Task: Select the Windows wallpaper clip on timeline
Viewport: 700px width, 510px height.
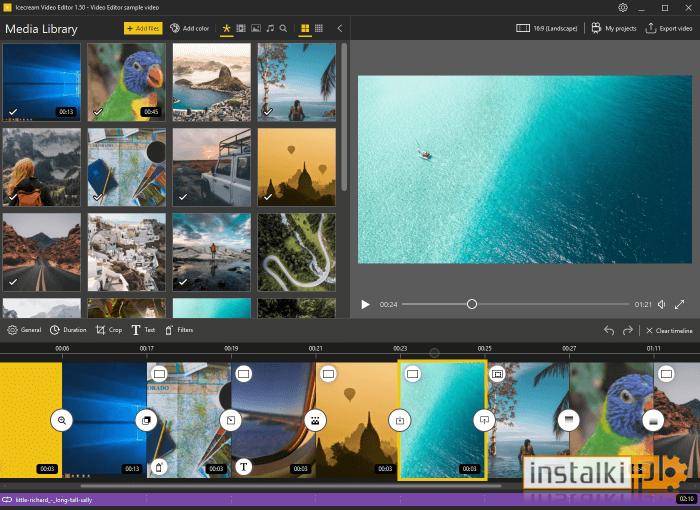Action: pos(104,420)
